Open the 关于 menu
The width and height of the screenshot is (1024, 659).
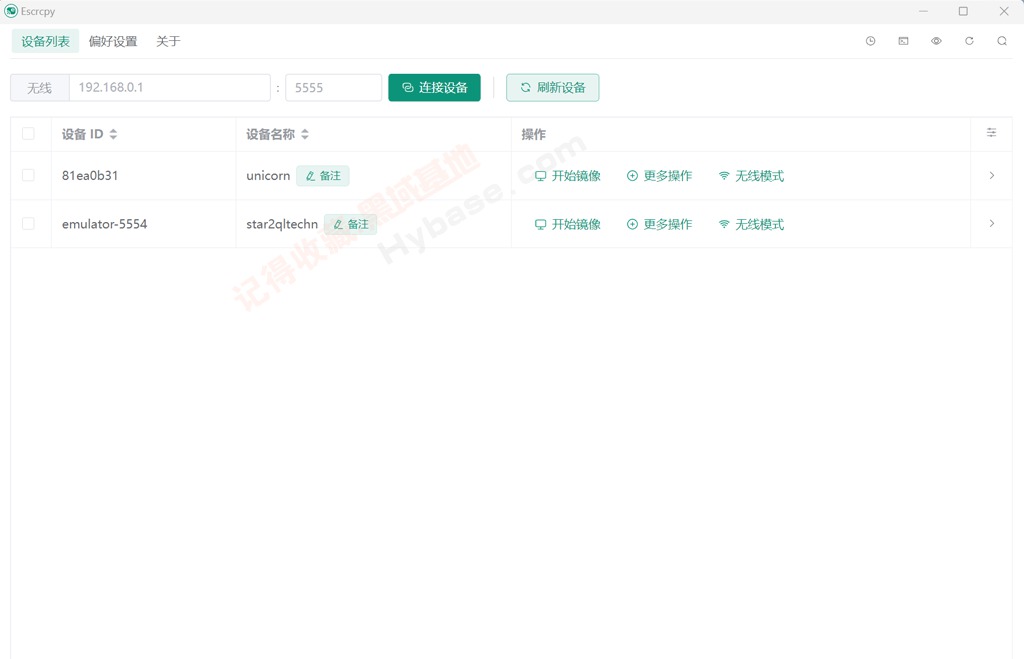coord(167,41)
